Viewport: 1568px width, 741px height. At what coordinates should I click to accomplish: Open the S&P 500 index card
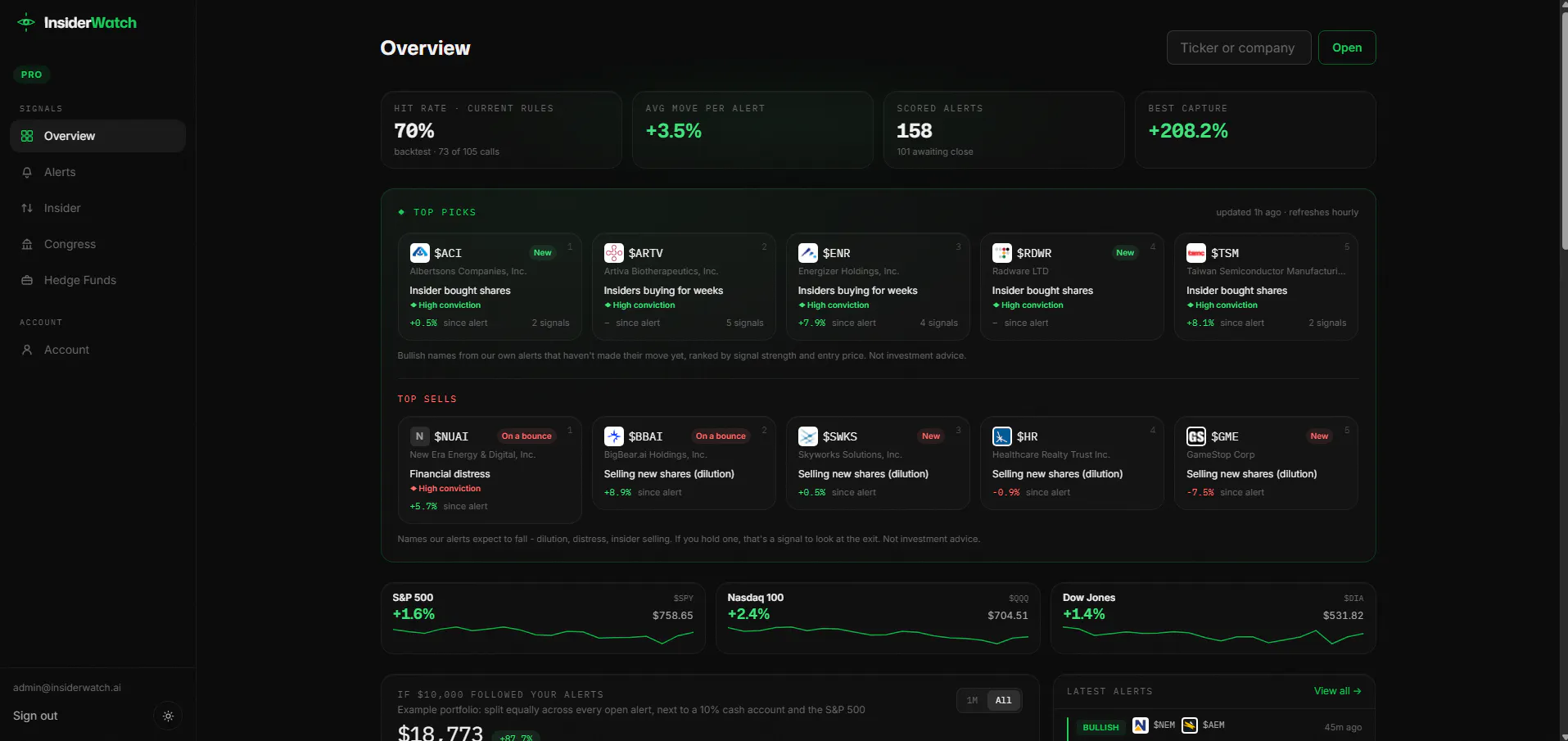pyautogui.click(x=543, y=618)
